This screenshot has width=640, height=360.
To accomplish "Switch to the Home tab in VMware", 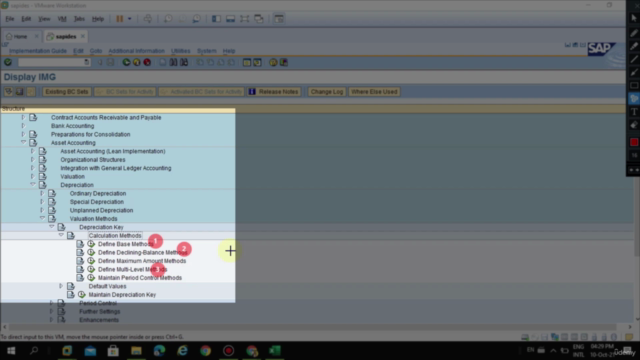I will pos(20,36).
